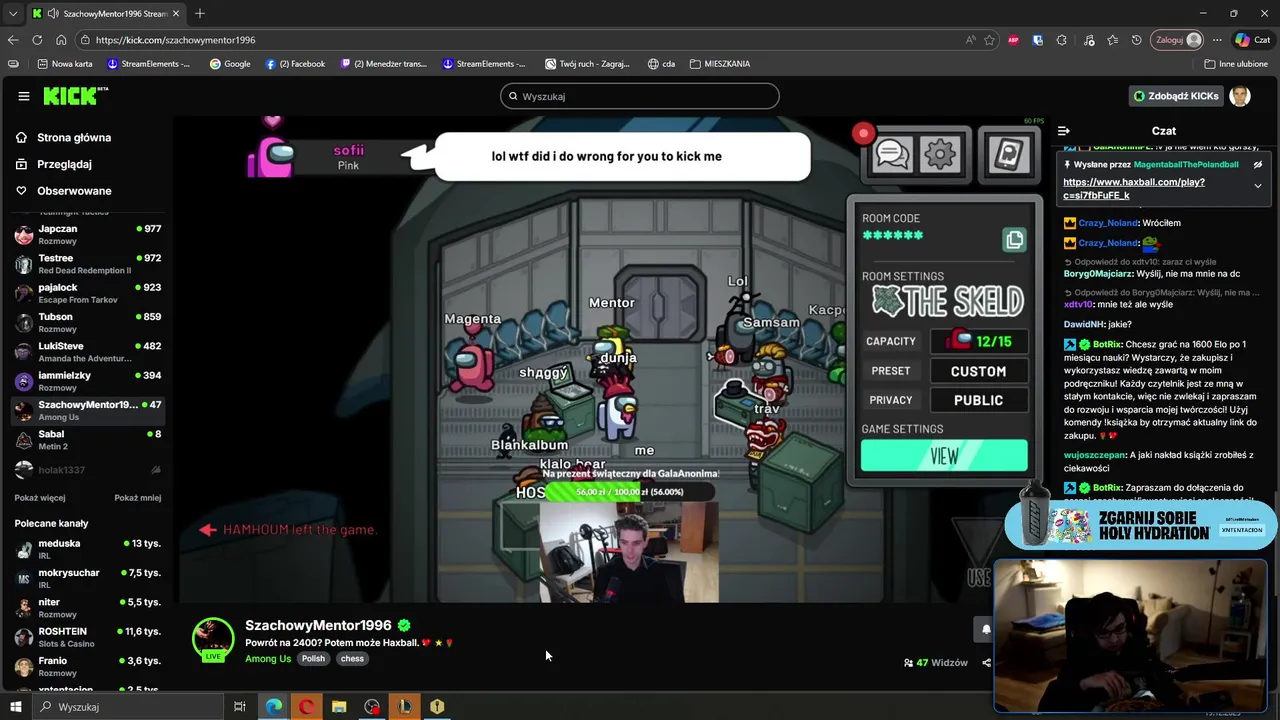Open Przeglądaj in sidebar
The height and width of the screenshot is (720, 1280).
pyautogui.click(x=64, y=164)
